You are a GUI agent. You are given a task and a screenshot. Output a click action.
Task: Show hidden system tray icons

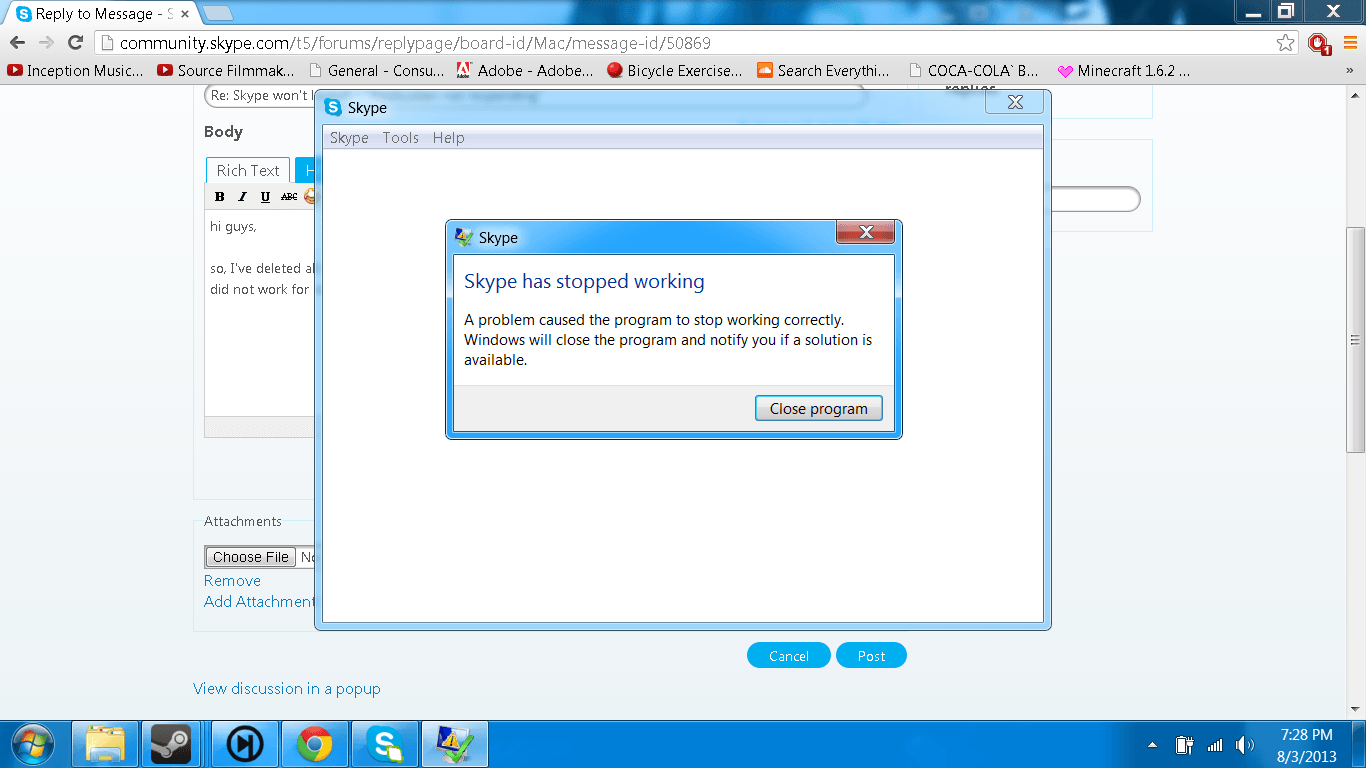tap(1153, 745)
